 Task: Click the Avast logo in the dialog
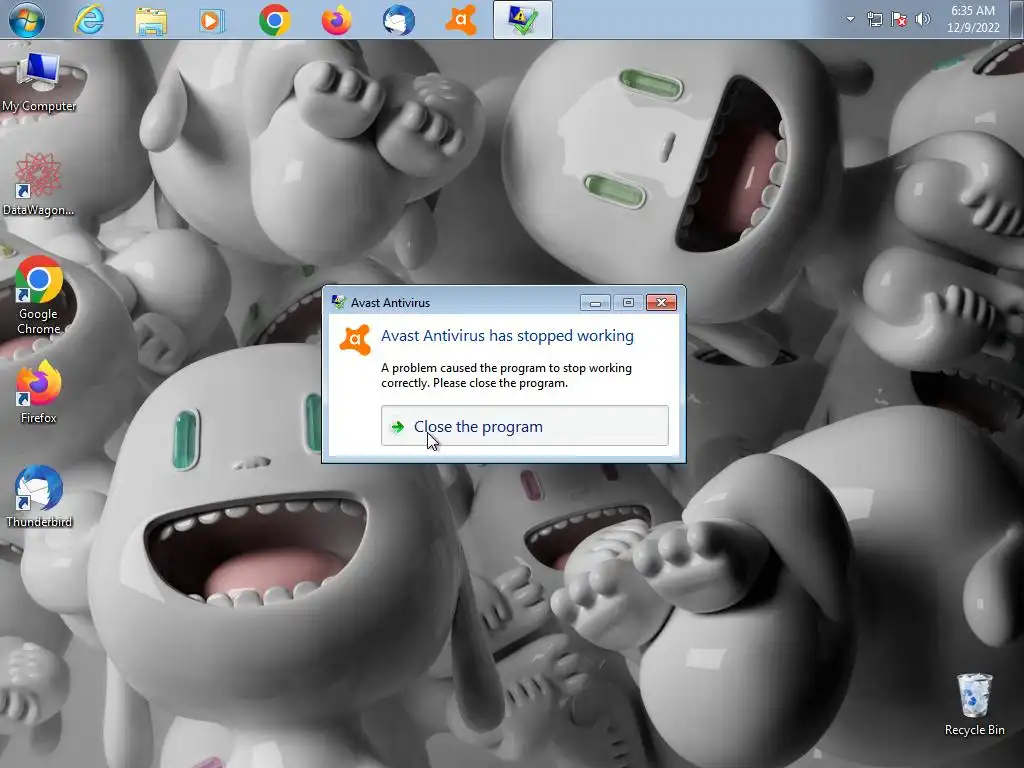point(355,340)
